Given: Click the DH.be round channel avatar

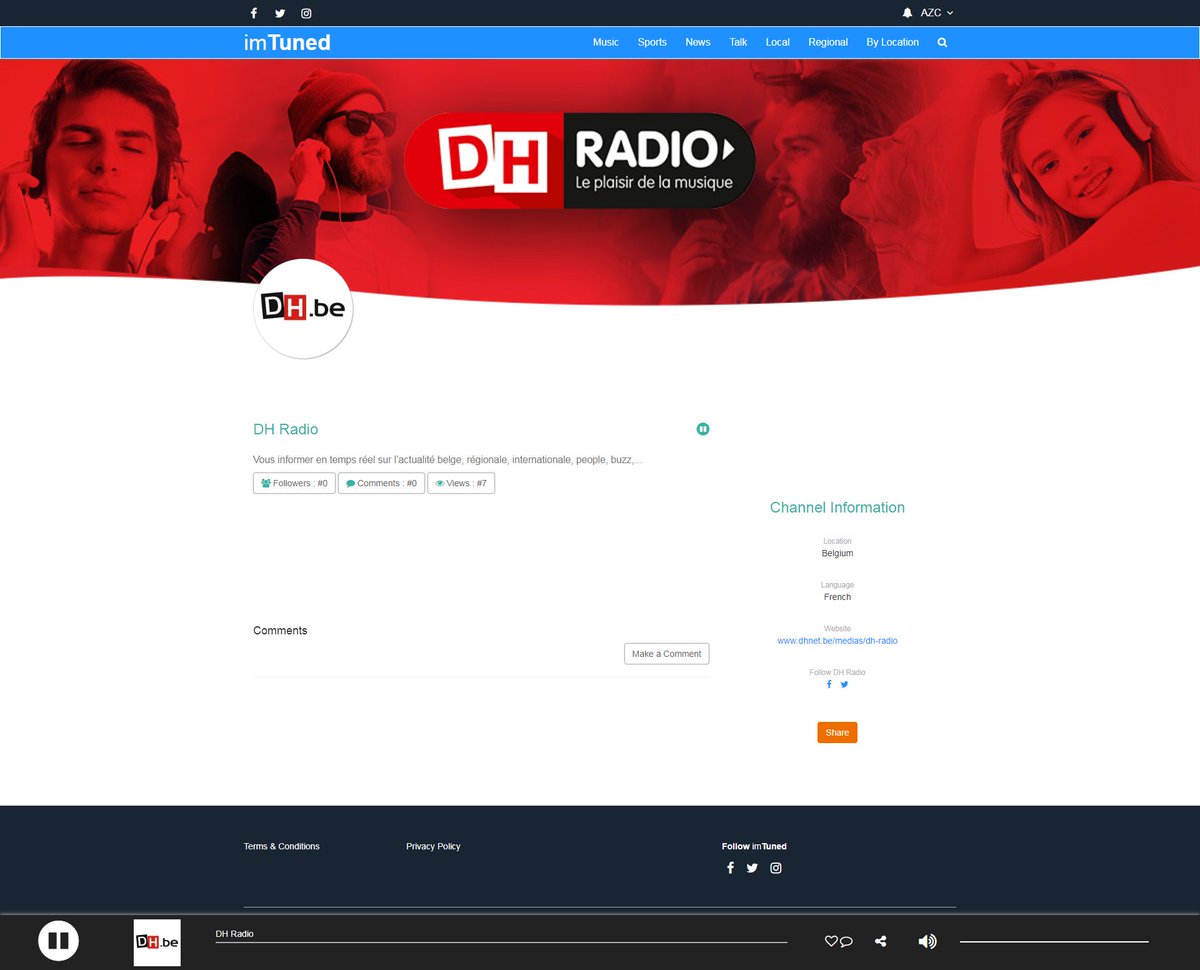Looking at the screenshot, I should (303, 309).
